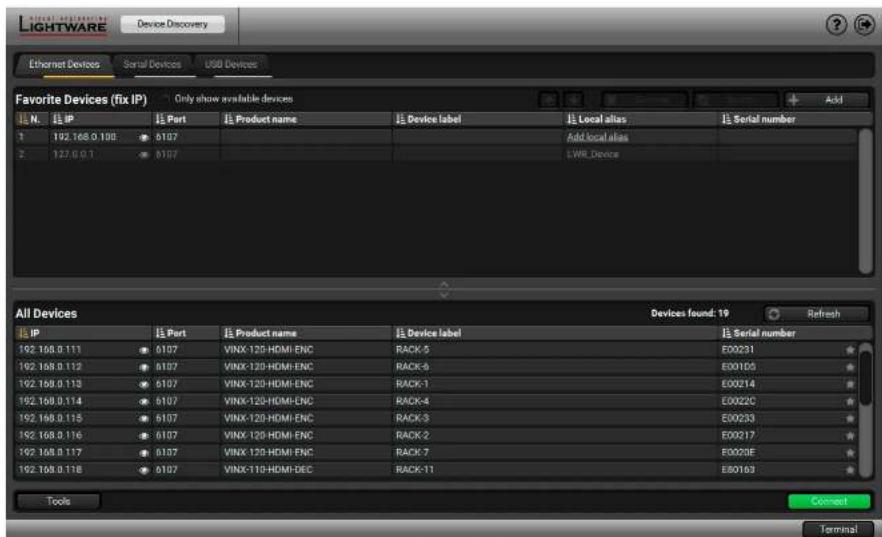Click the eye icon for 192.168.0.113

(x=144, y=385)
